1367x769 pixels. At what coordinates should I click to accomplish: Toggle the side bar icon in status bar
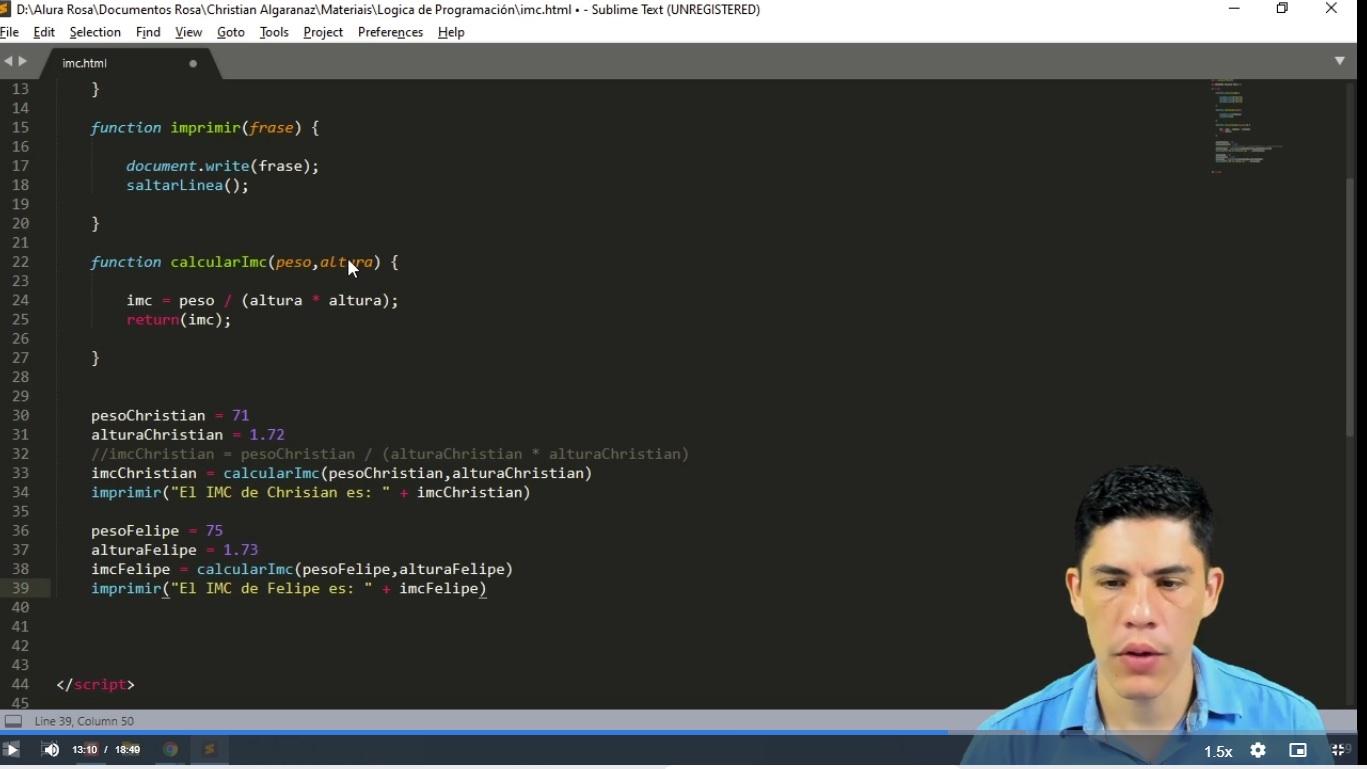pos(13,721)
